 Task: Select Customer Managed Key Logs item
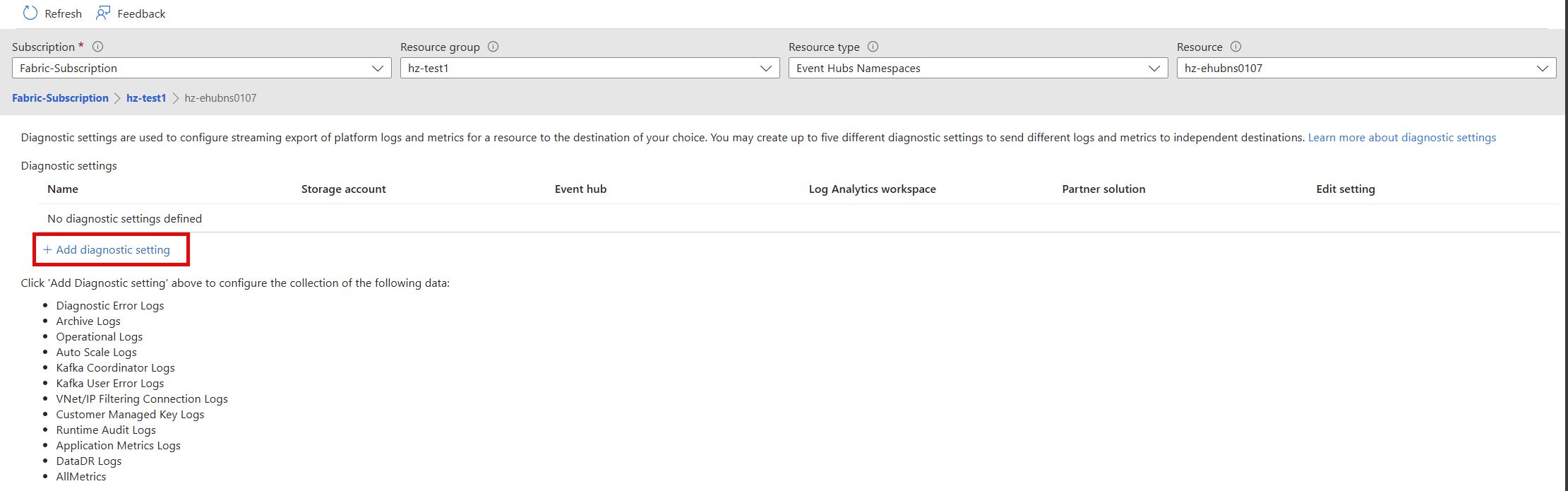(131, 415)
